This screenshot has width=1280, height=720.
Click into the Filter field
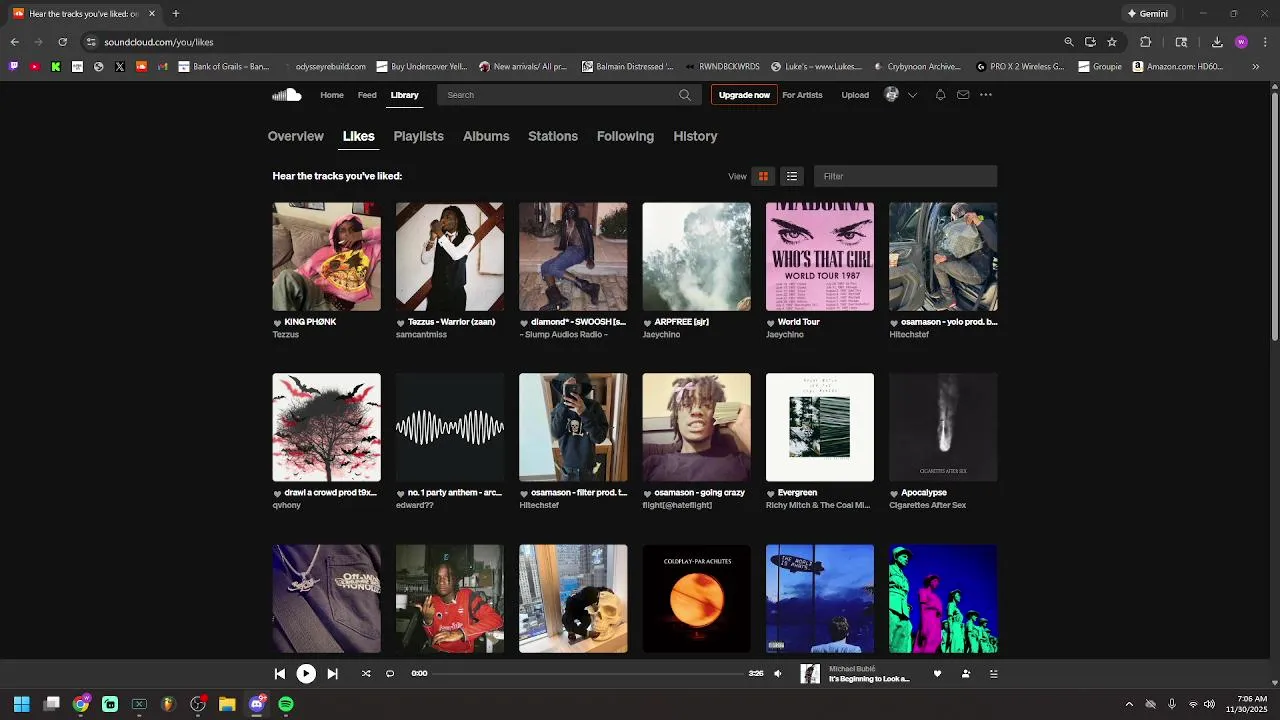[x=905, y=176]
